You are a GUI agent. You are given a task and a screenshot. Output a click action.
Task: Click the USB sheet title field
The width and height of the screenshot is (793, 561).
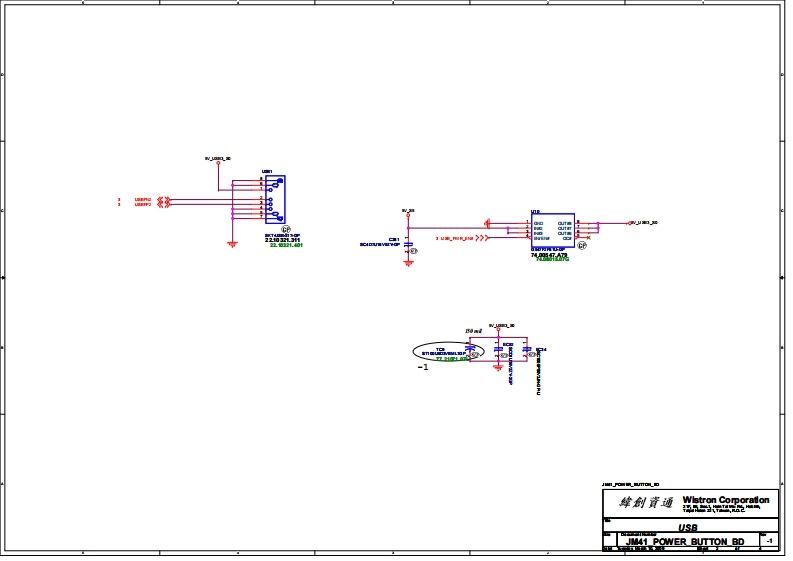tap(688, 527)
